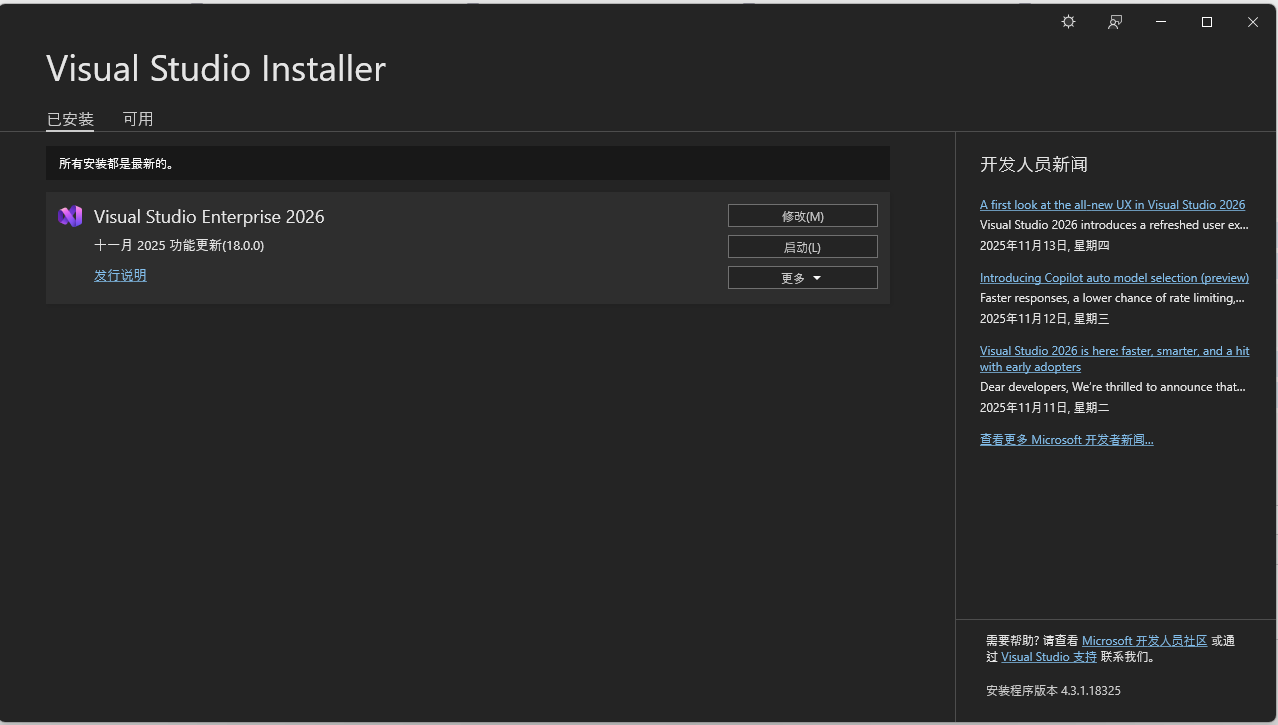Open the 发行说明 release notes link
Viewport: 1278px width, 725px height.
[120, 275]
